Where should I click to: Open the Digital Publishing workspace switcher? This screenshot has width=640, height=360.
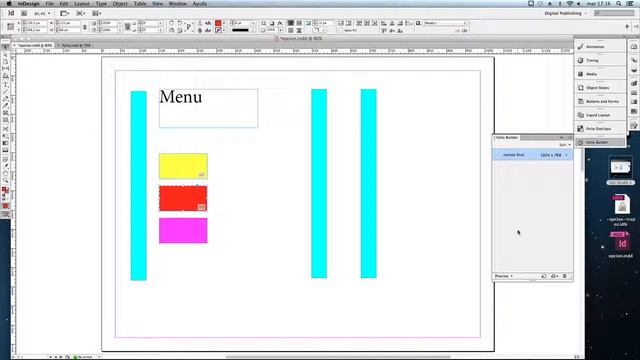565,13
